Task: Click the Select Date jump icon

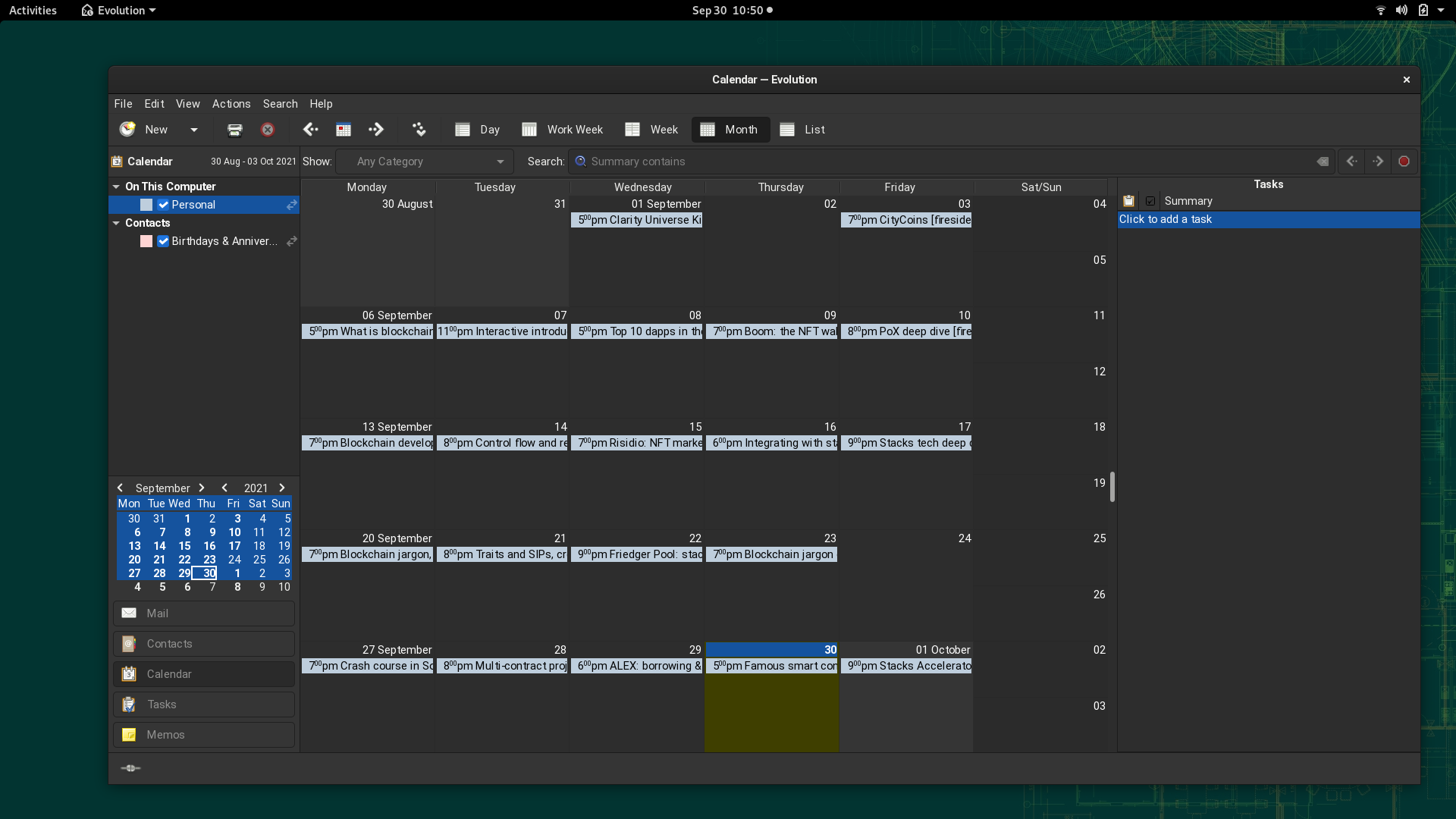Action: click(x=419, y=130)
